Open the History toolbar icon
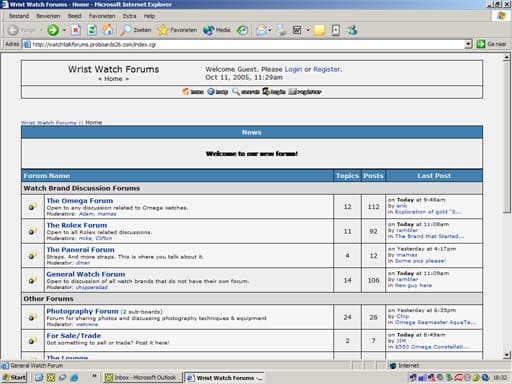Image resolution: width=512 pixels, height=384 pixels. tap(242, 30)
